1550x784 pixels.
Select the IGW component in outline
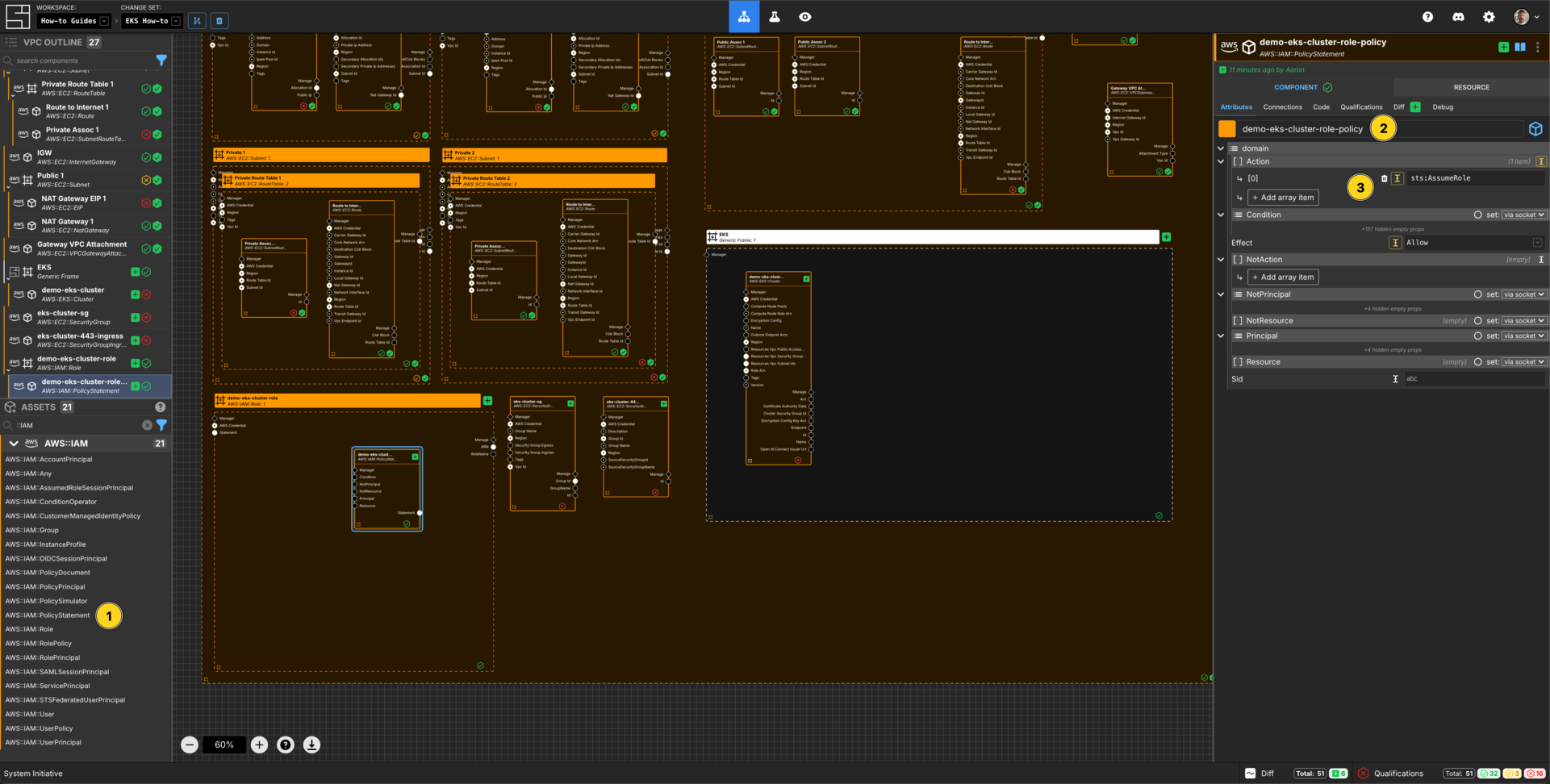(x=86, y=156)
